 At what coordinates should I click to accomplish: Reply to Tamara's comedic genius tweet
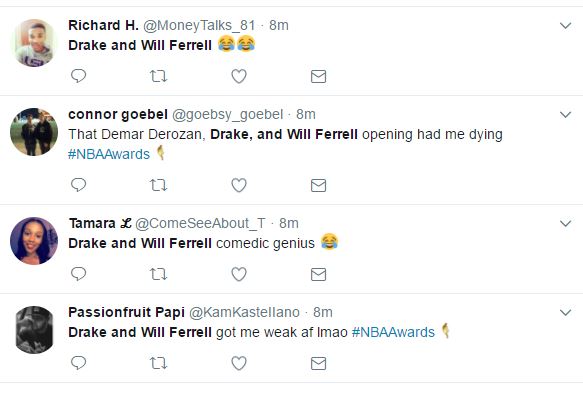tap(78, 274)
